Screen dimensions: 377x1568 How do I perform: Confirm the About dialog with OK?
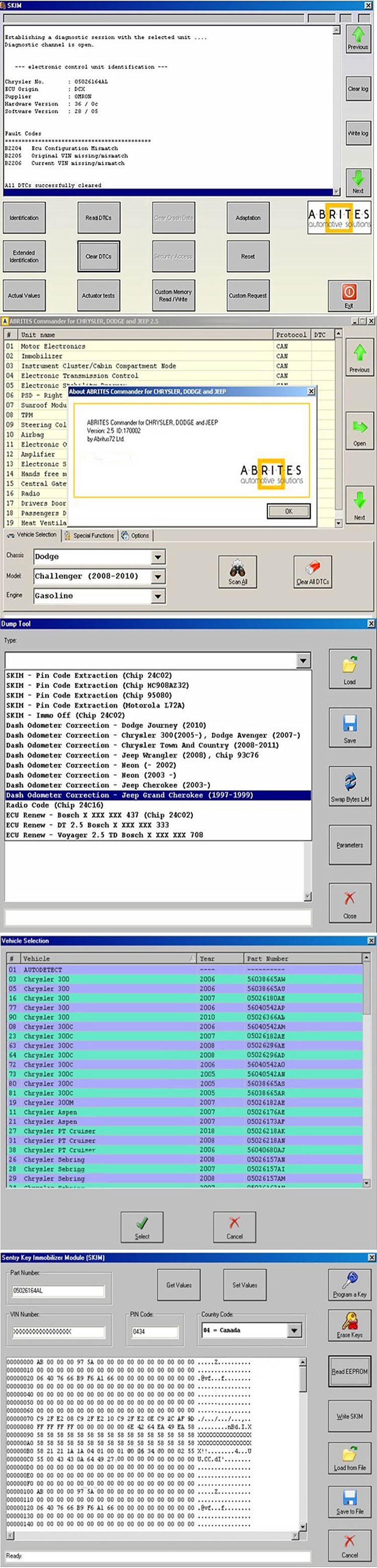[x=289, y=511]
